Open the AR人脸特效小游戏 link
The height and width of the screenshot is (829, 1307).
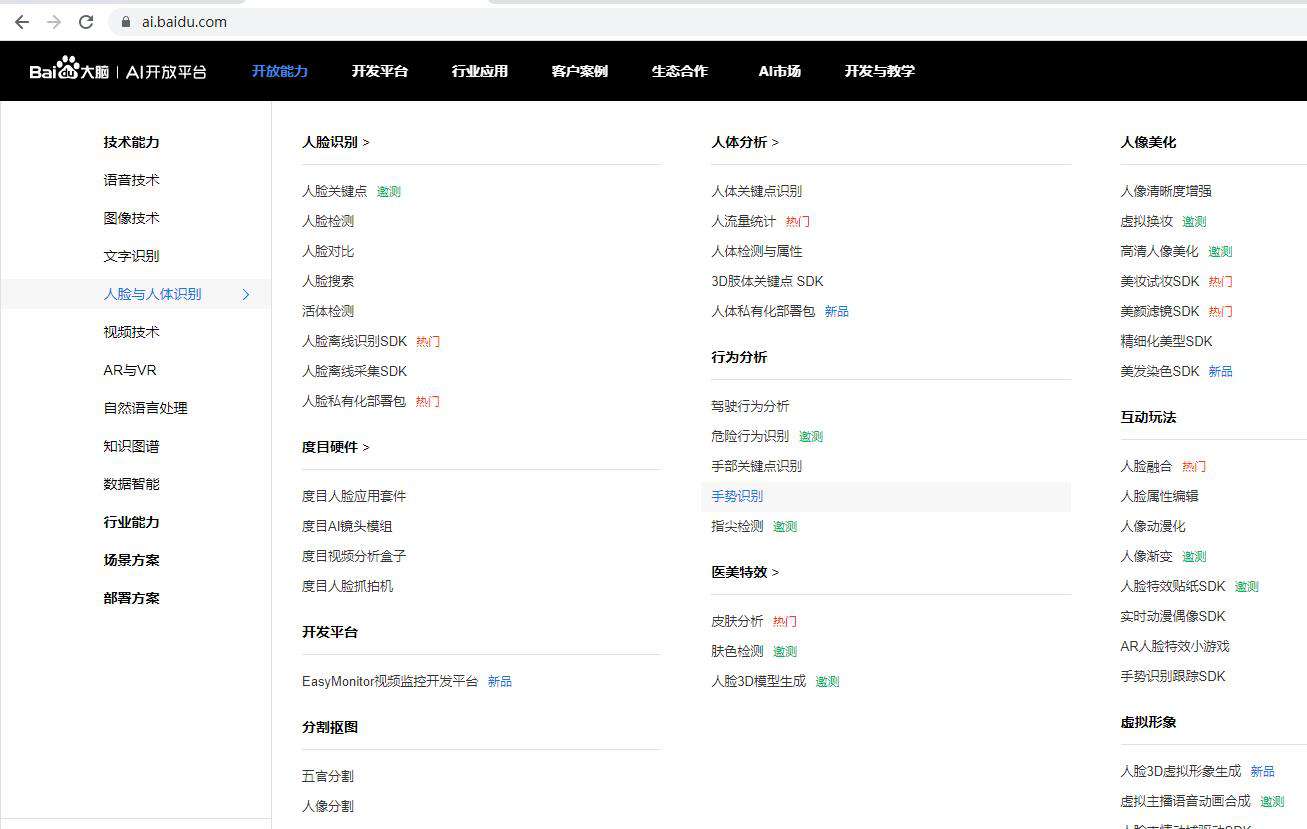[x=1175, y=646]
